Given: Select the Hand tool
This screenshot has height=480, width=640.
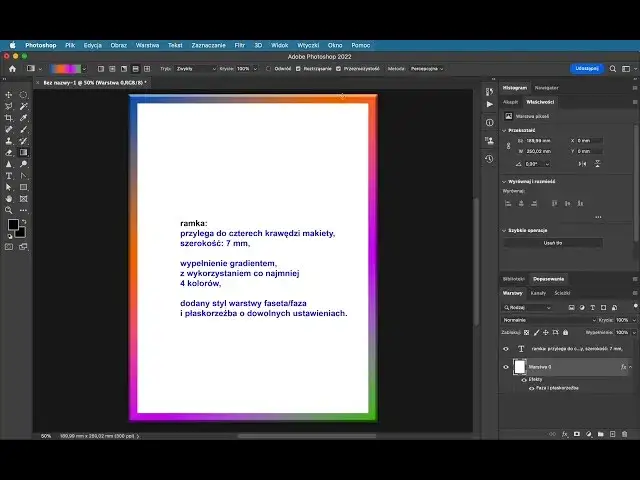Looking at the screenshot, I should tap(9, 199).
